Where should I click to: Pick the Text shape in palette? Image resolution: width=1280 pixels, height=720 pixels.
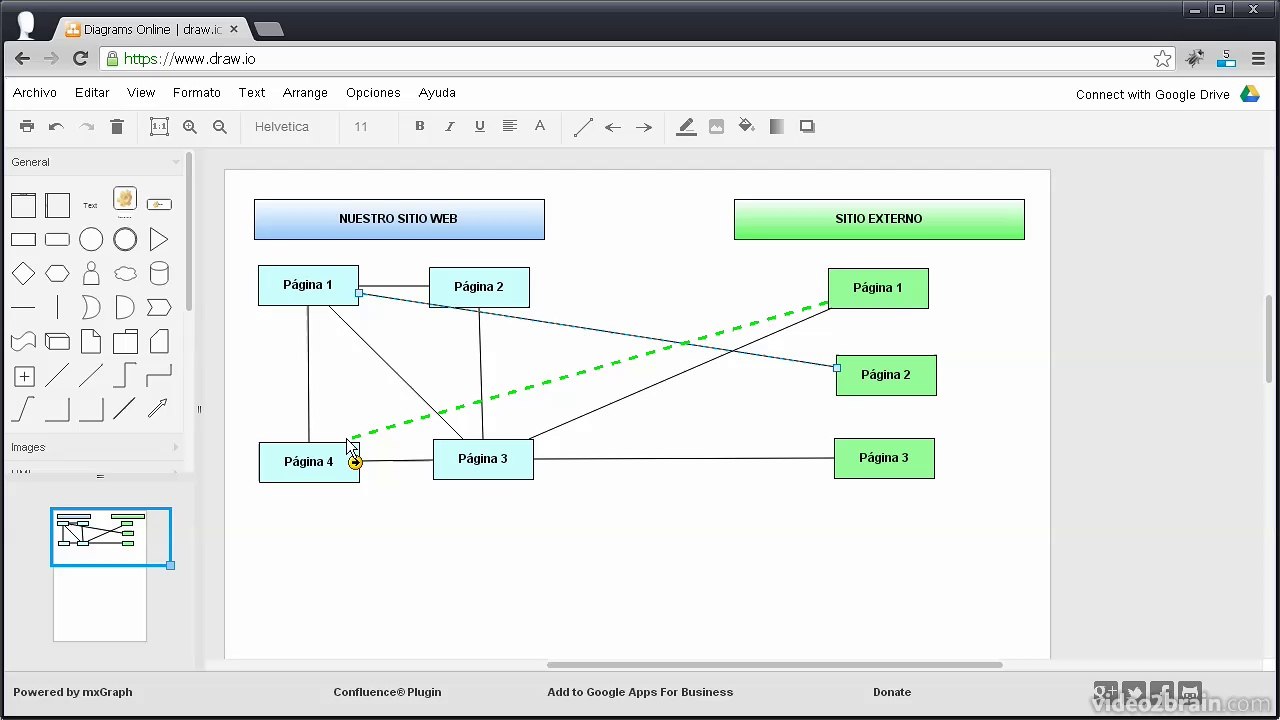pos(90,206)
